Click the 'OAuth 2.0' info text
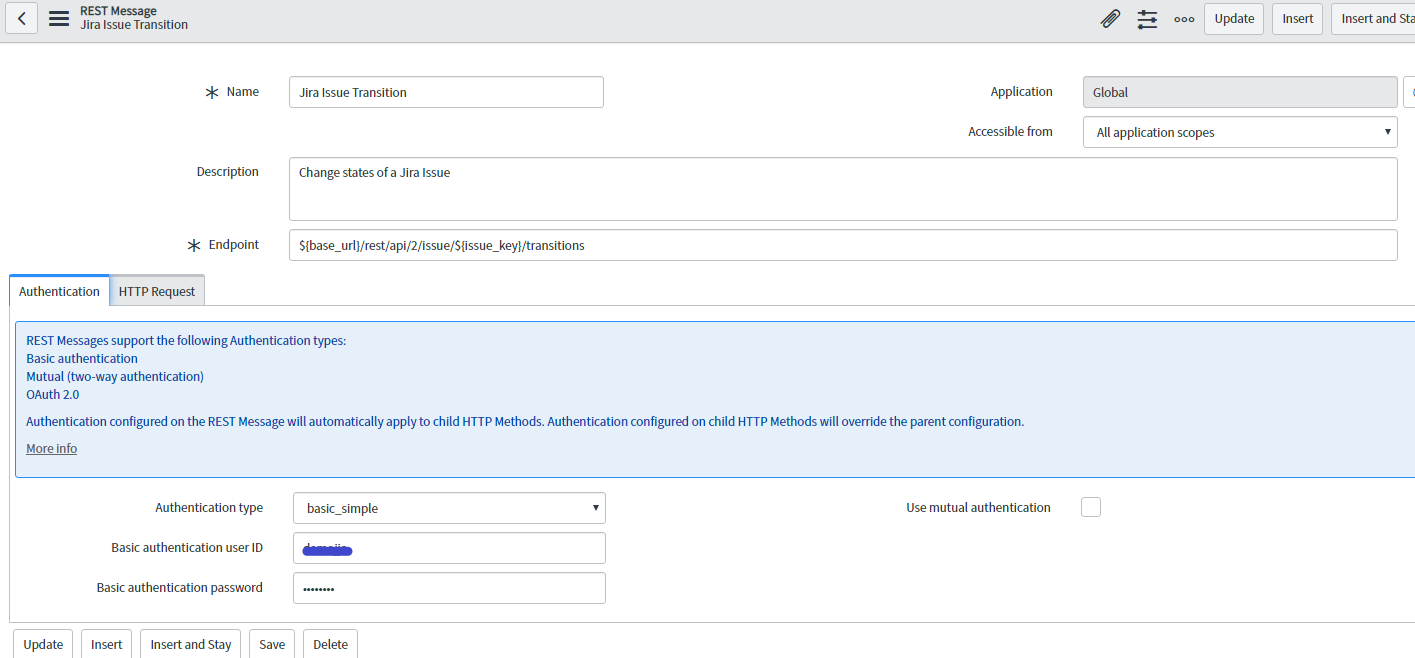The width and height of the screenshot is (1415, 658). pyautogui.click(x=53, y=394)
